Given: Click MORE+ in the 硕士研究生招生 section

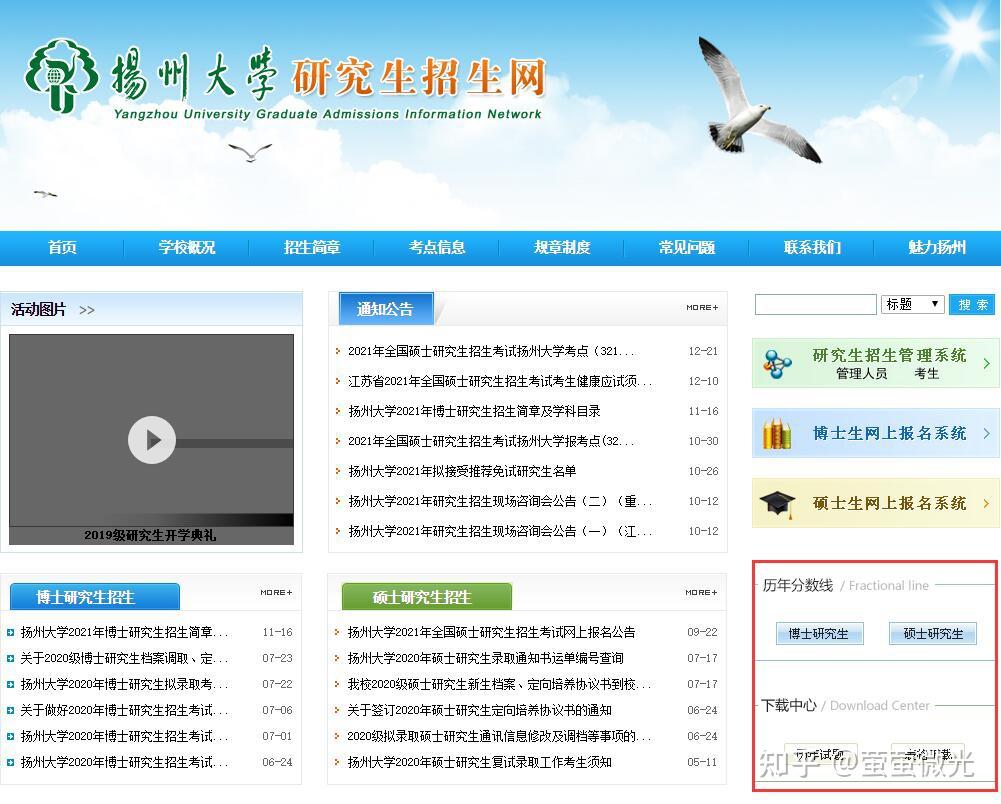Looking at the screenshot, I should [701, 593].
